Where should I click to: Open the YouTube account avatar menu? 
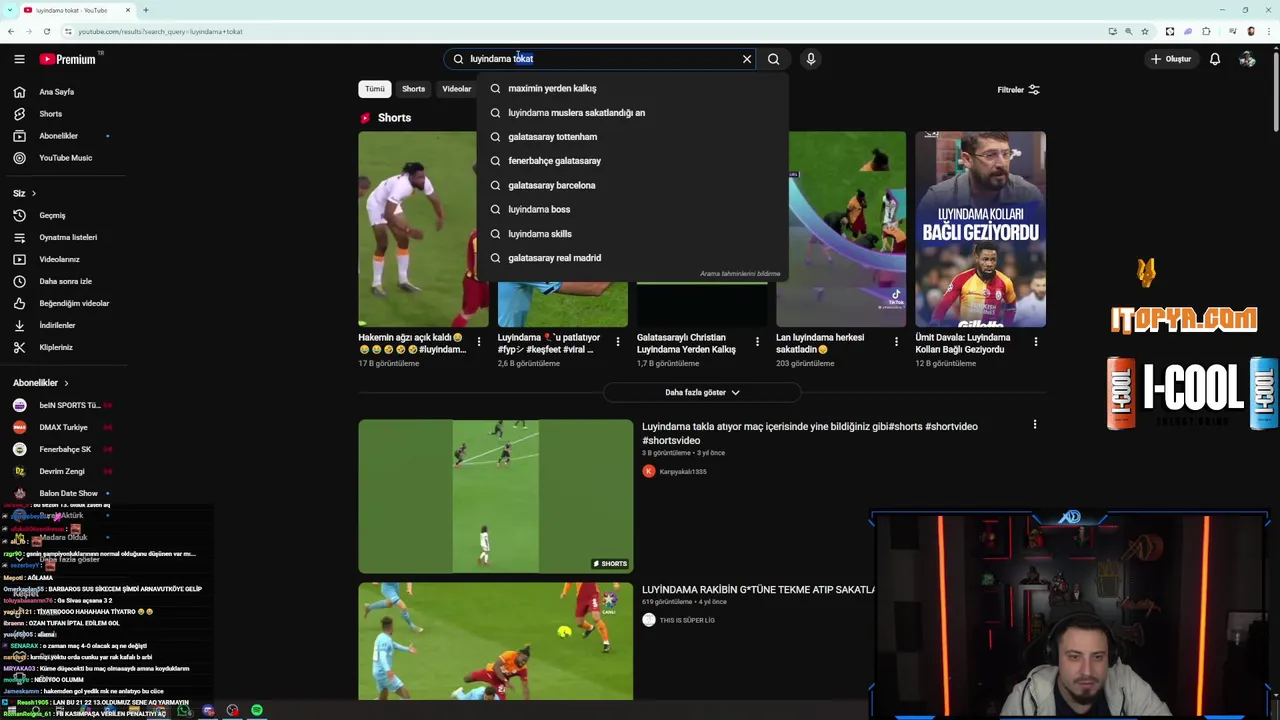1247,59
